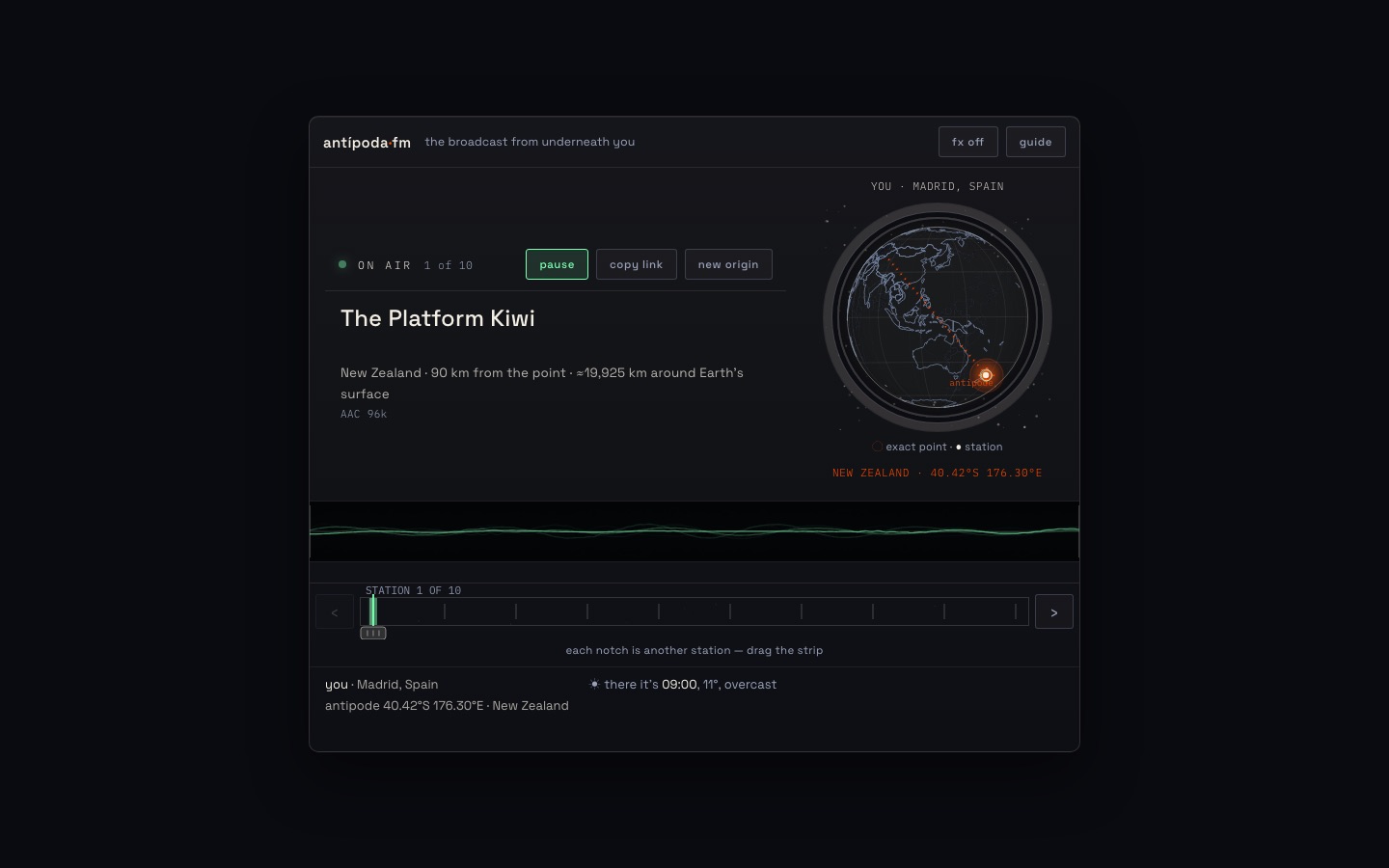Copy link to this station
The height and width of the screenshot is (868, 1389).
[x=636, y=264]
